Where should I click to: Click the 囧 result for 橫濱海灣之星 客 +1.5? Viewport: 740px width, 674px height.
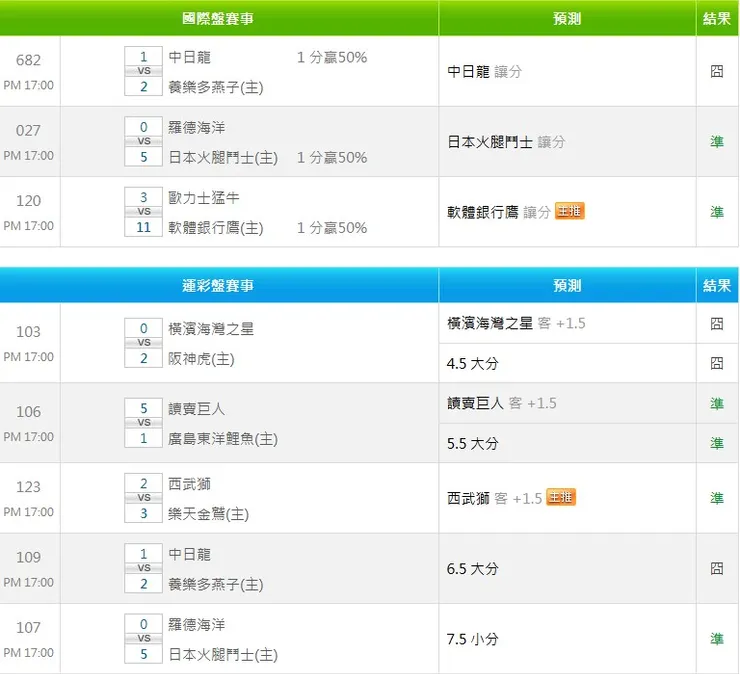click(x=716, y=324)
